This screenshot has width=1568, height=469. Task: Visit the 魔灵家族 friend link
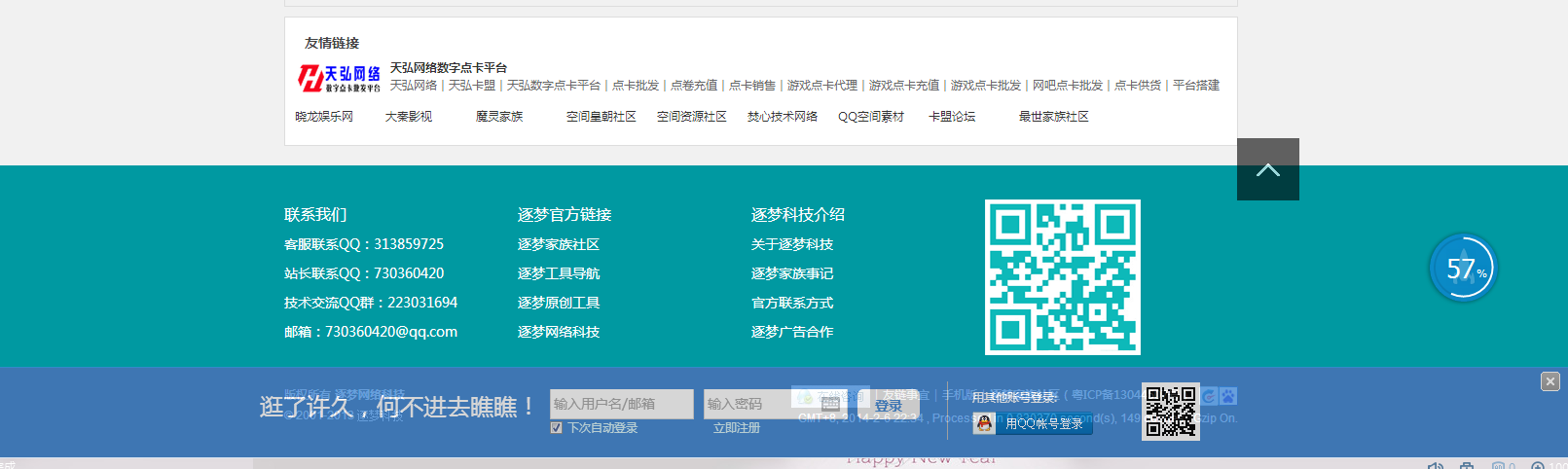499,117
